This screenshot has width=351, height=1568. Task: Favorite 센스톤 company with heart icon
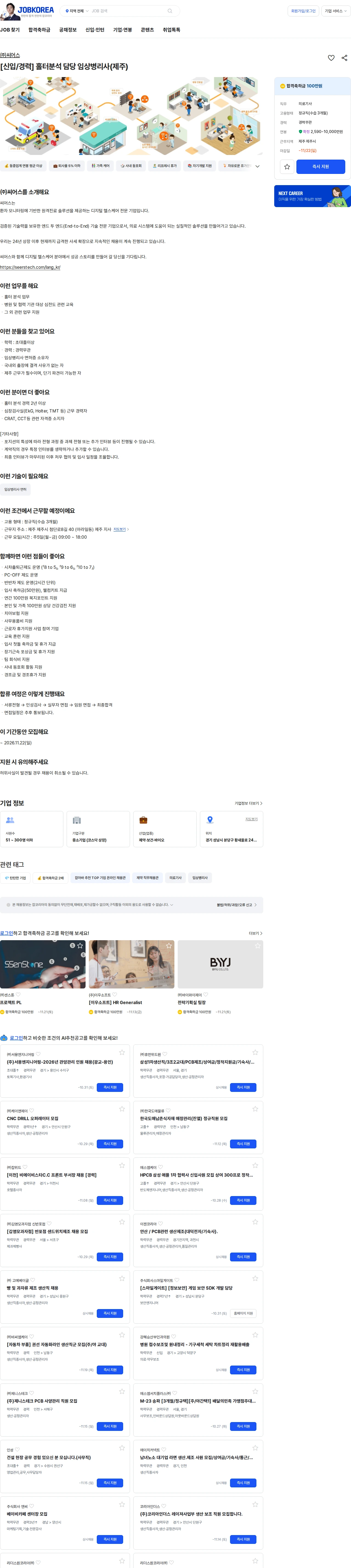[18, 995]
